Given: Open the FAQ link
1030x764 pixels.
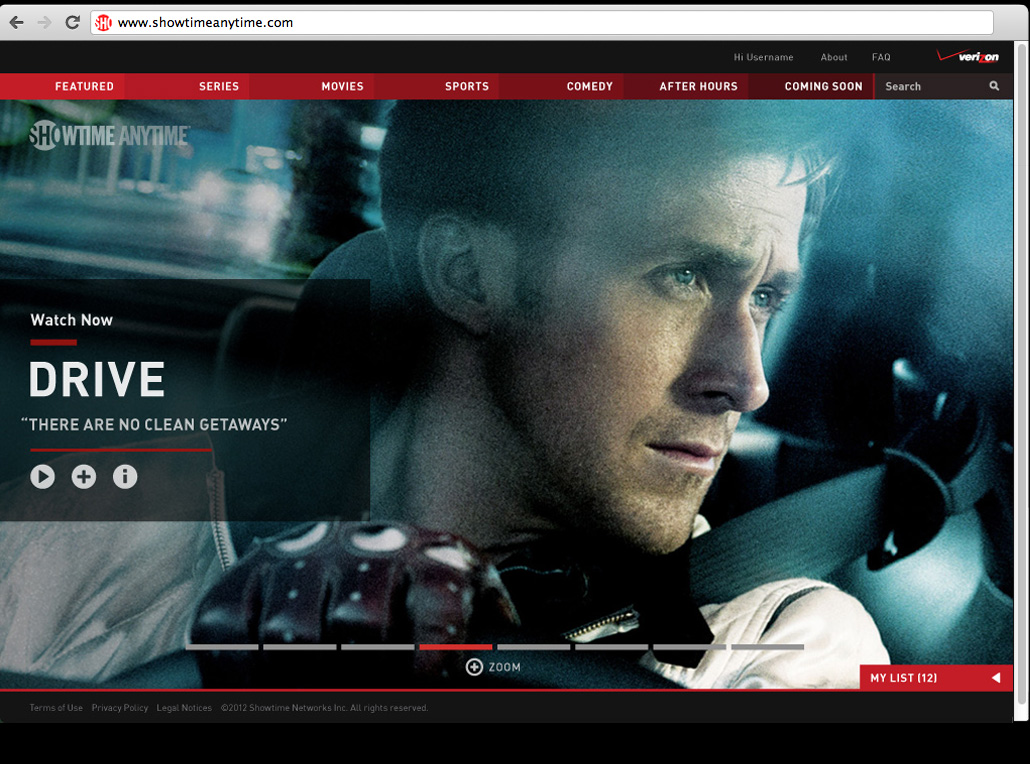Looking at the screenshot, I should coord(881,57).
